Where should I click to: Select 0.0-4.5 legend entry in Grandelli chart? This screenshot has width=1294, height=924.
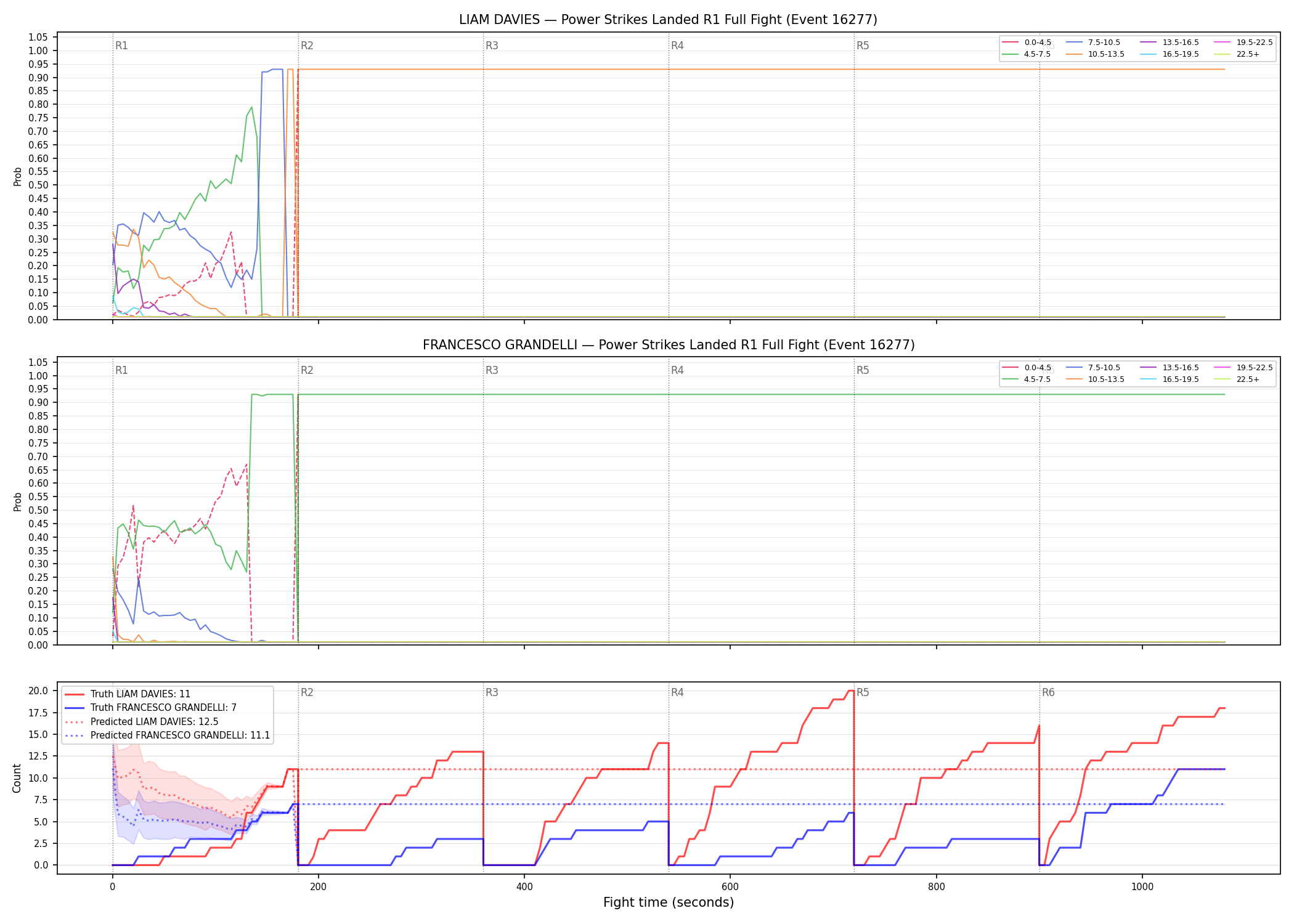[x=1027, y=368]
